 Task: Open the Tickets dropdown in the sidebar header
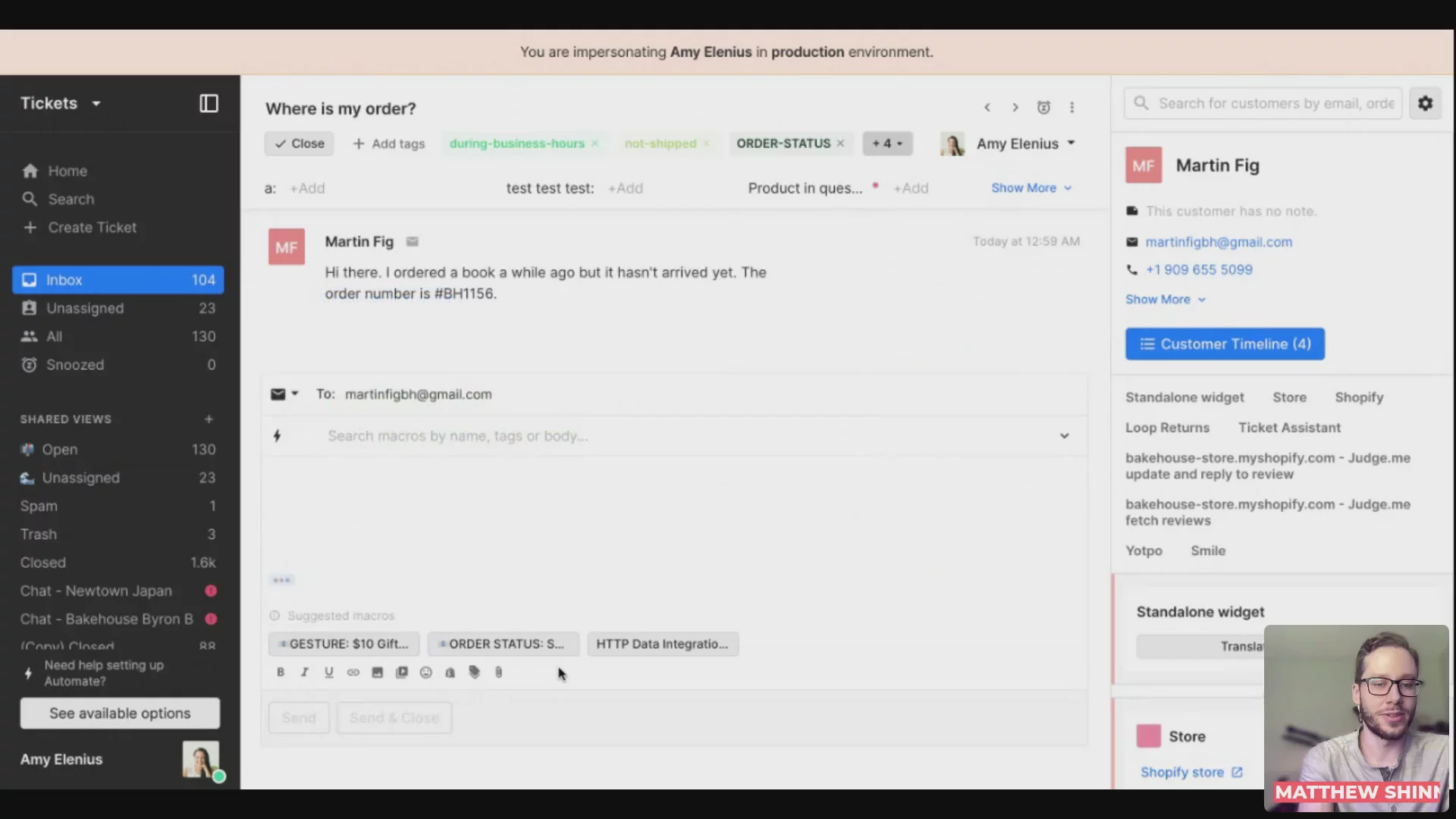(x=61, y=103)
